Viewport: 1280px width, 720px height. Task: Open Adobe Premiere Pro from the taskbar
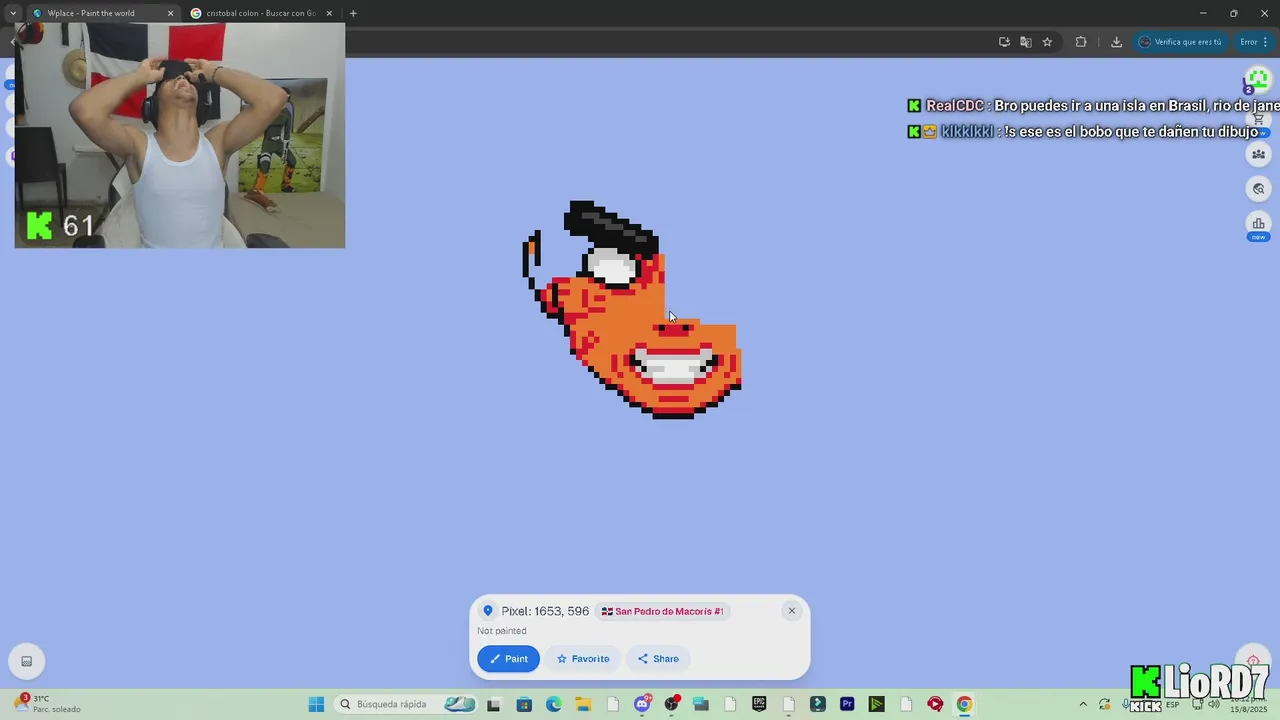pos(847,704)
